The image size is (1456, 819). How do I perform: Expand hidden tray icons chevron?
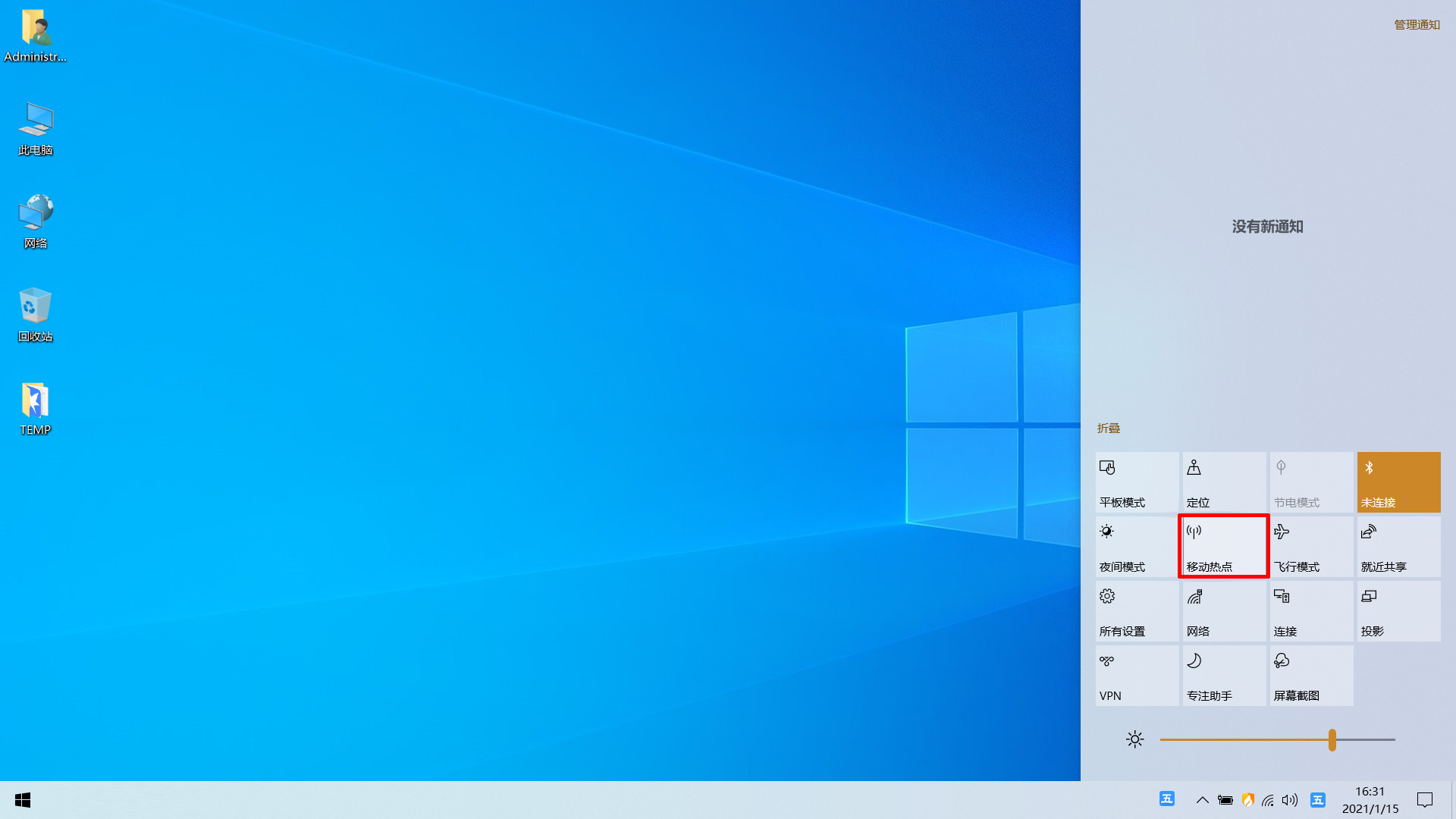(x=1203, y=799)
